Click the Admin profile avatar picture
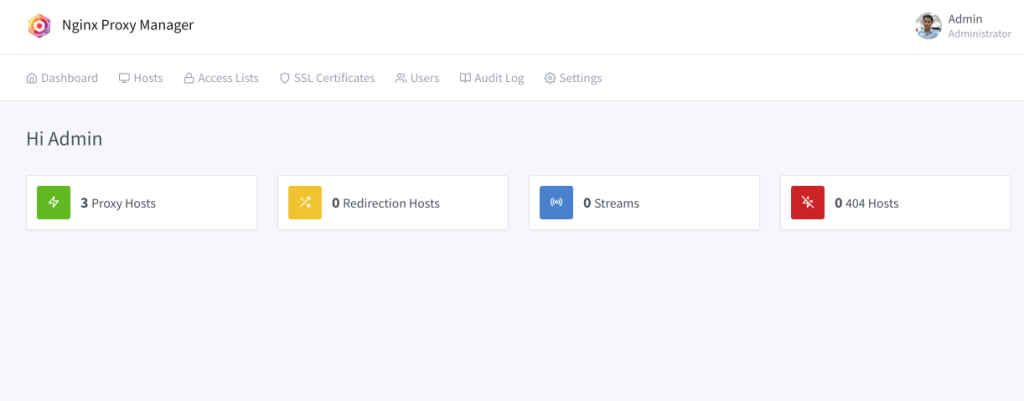The height and width of the screenshot is (401, 1024). coord(928,26)
